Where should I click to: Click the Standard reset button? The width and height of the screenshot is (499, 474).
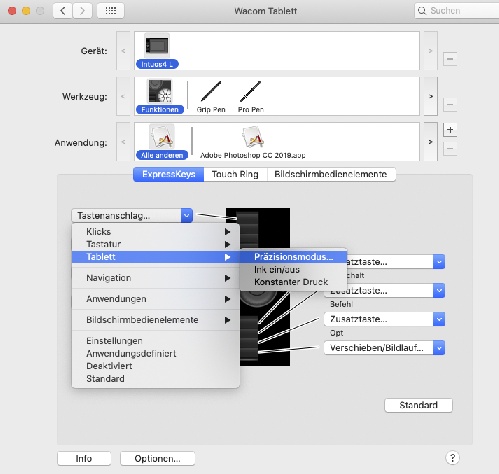[x=418, y=405]
